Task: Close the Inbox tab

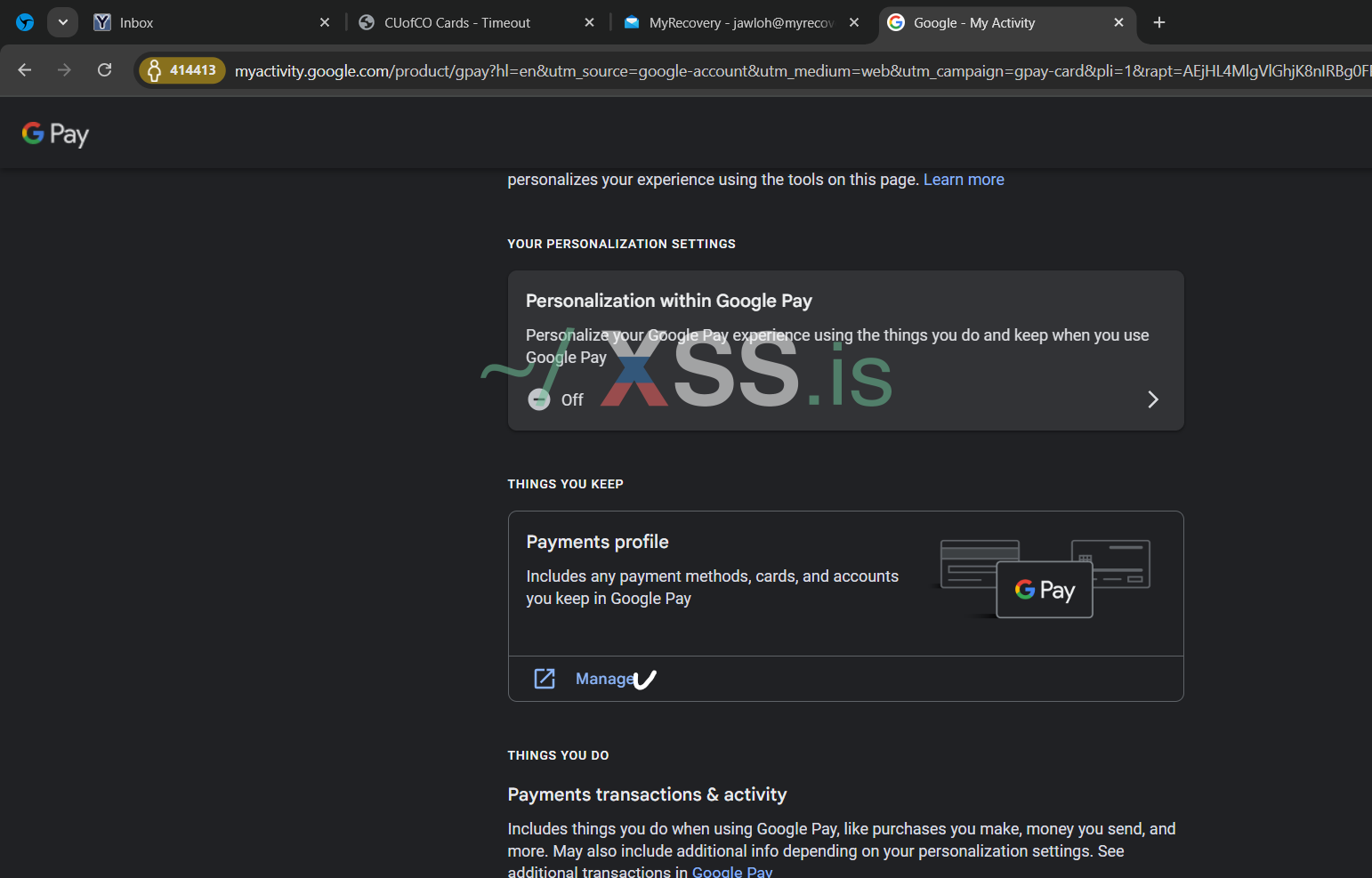Action: (325, 22)
